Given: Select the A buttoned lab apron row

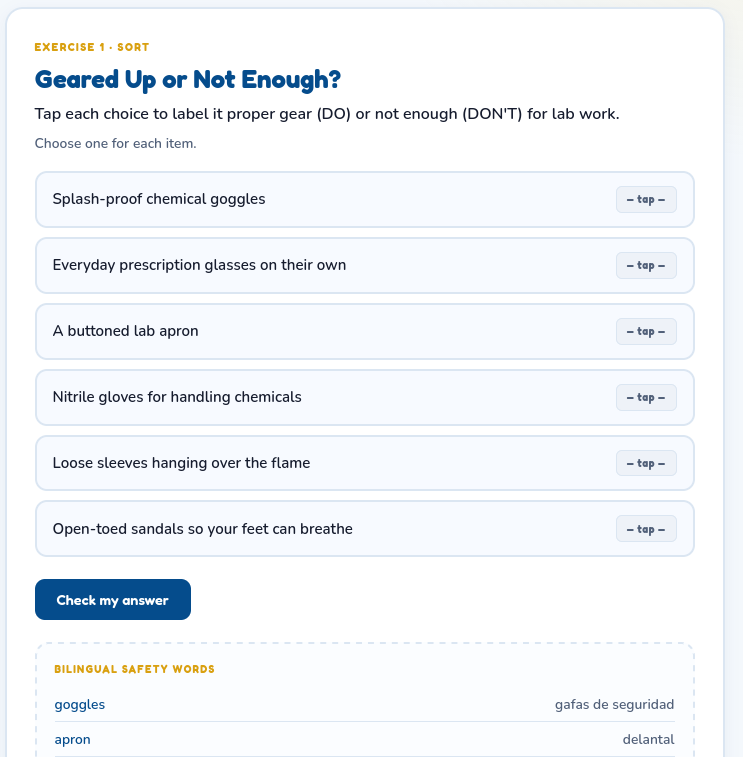Looking at the screenshot, I should click(364, 331).
